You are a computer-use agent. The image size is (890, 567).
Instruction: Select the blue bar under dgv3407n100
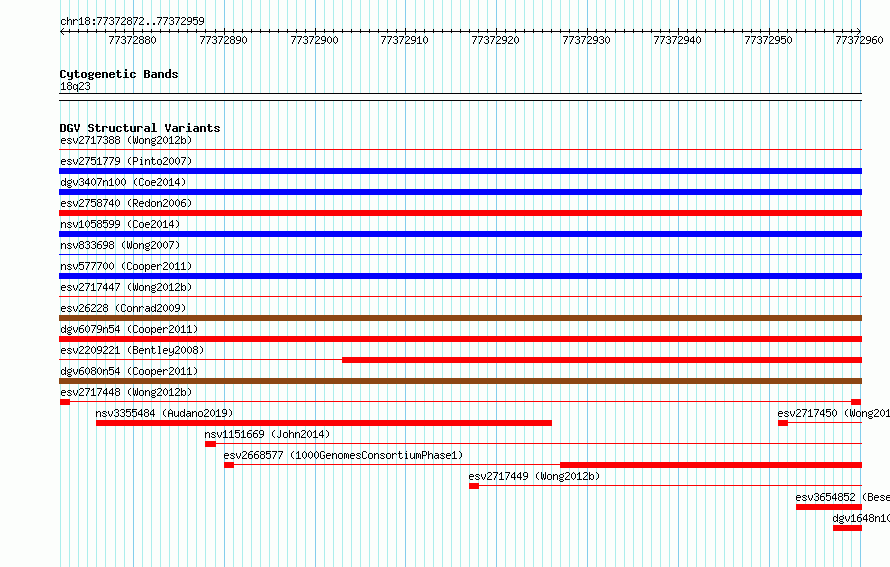pyautogui.click(x=460, y=192)
